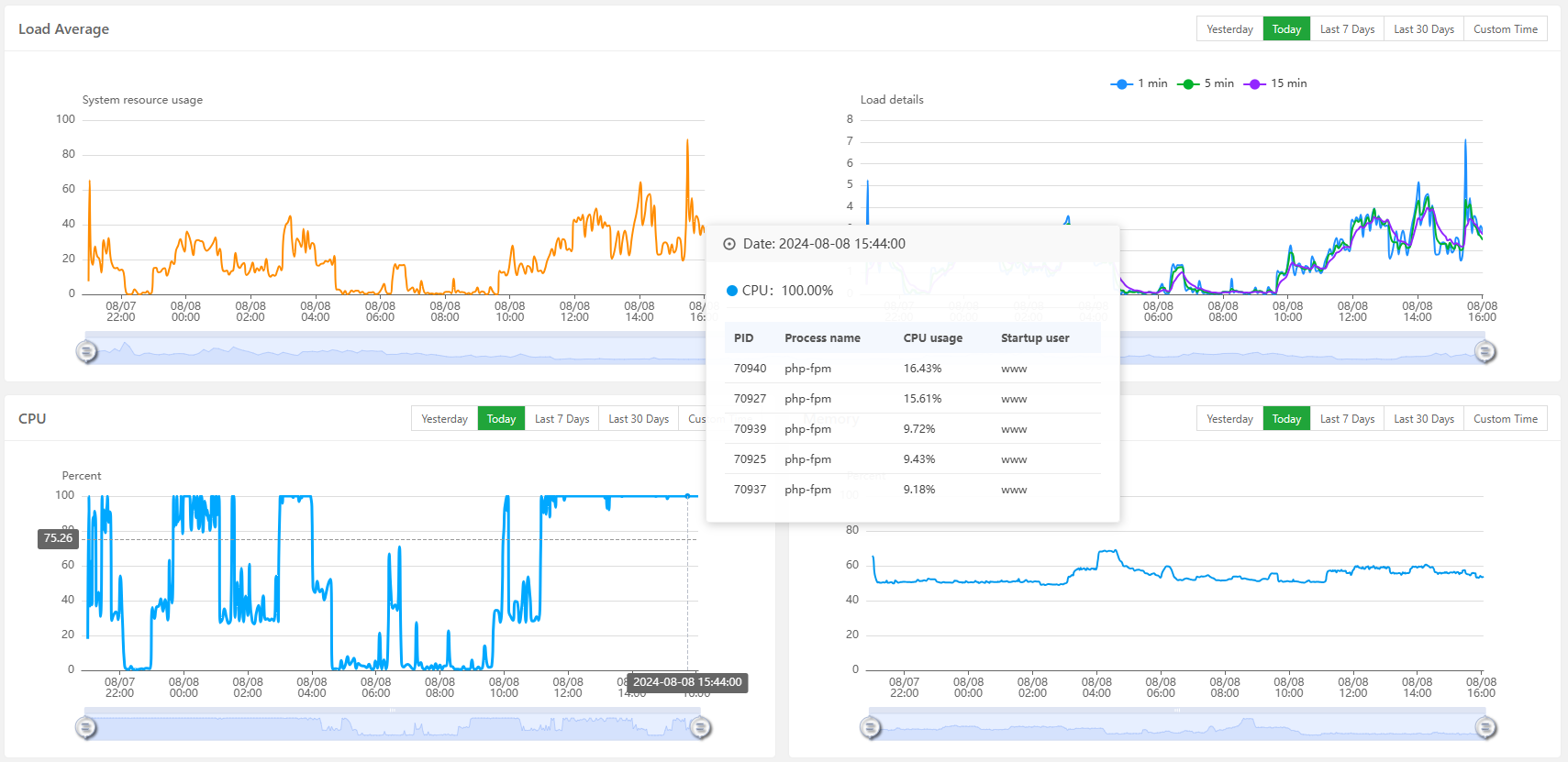Switch CPU panel to Yesterday
Viewport: 1568px width, 762px height.
point(444,419)
